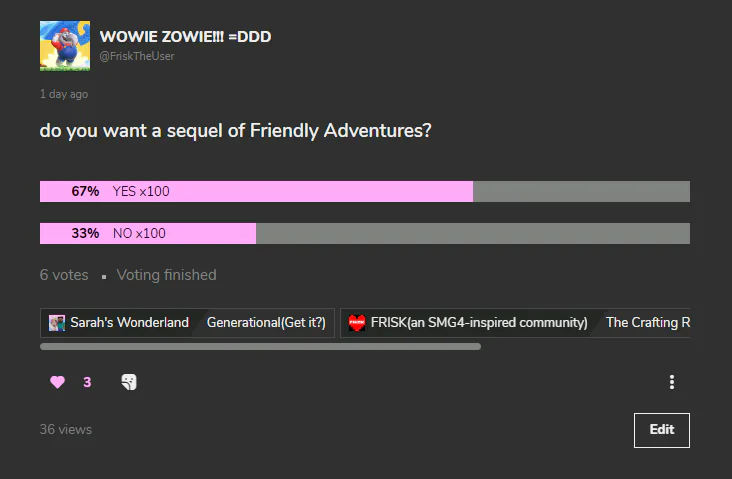The image size is (732, 479).
Task: Click the 6 votes count text
Action: pos(64,275)
